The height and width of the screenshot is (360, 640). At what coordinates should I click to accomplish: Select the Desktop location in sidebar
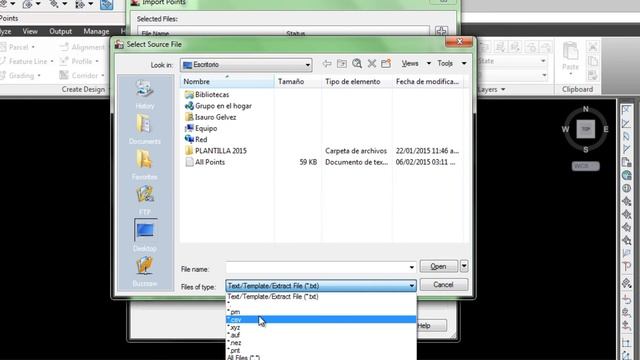coord(145,235)
